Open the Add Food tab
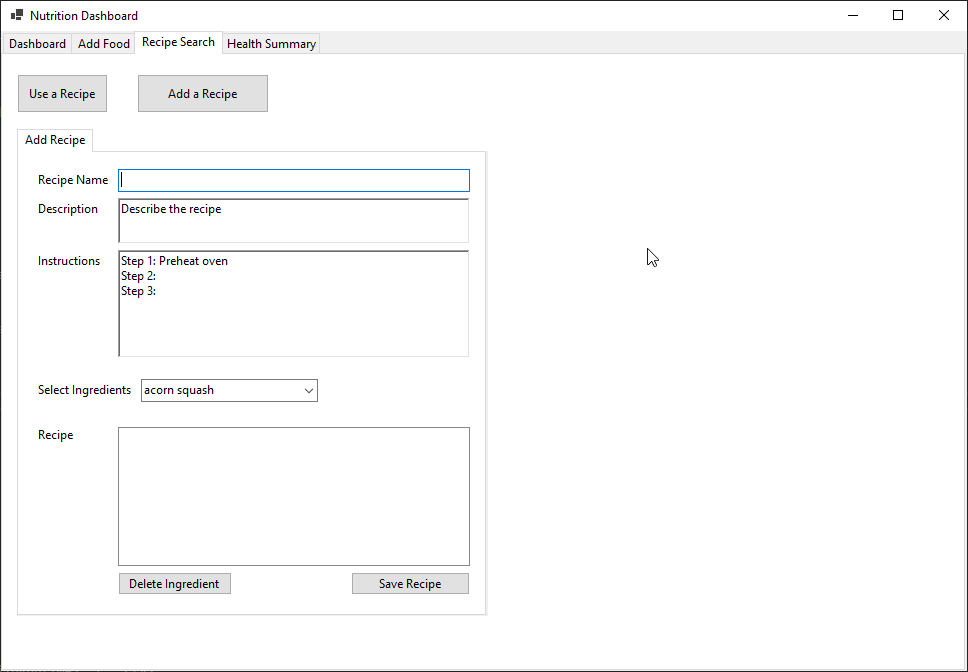968x672 pixels. [x=104, y=44]
